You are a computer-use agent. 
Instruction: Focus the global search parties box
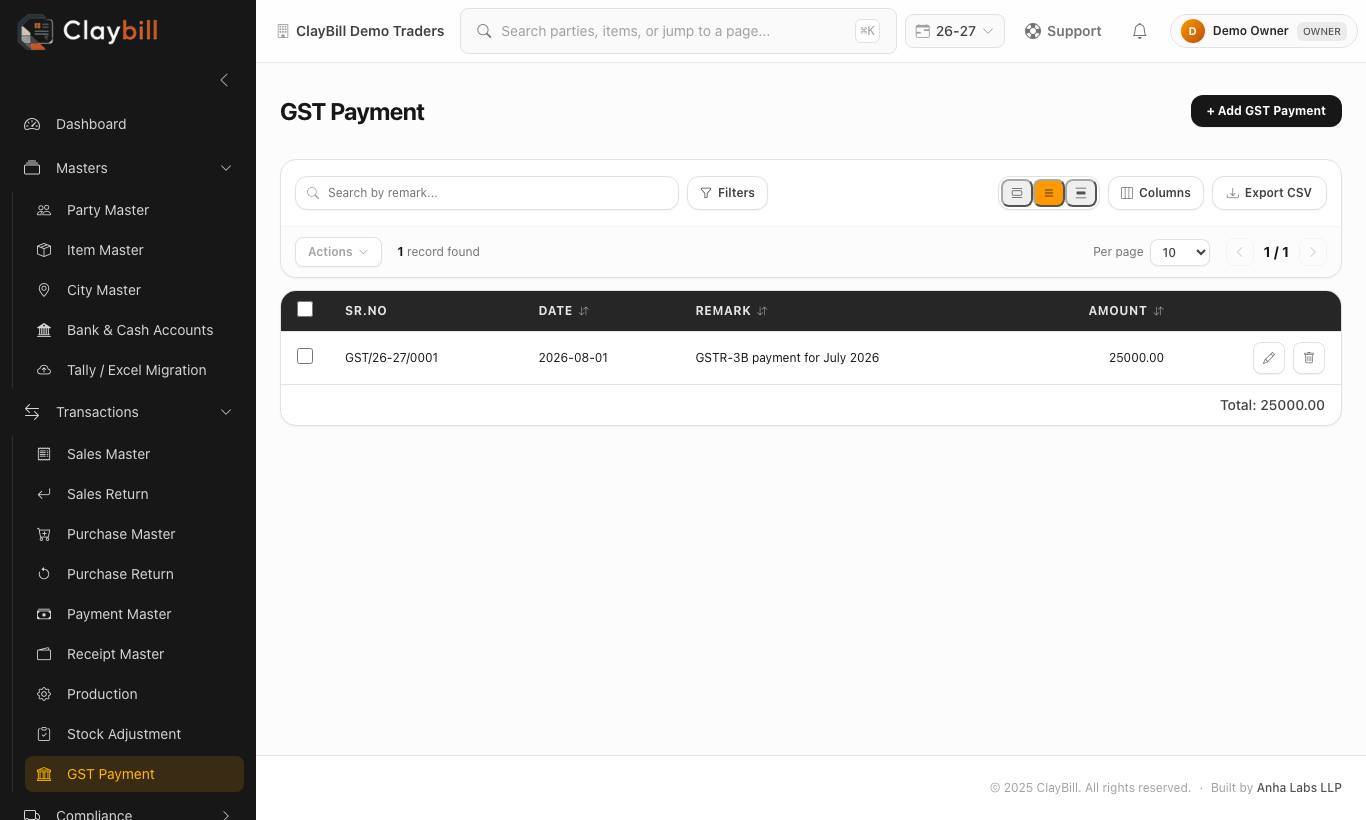pos(678,31)
